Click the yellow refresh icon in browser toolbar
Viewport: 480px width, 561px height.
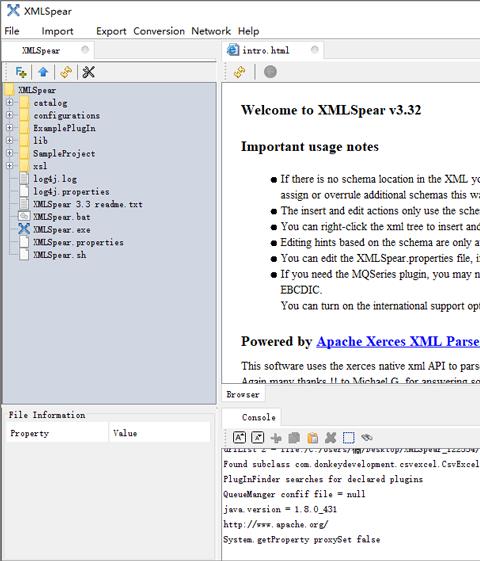click(240, 72)
